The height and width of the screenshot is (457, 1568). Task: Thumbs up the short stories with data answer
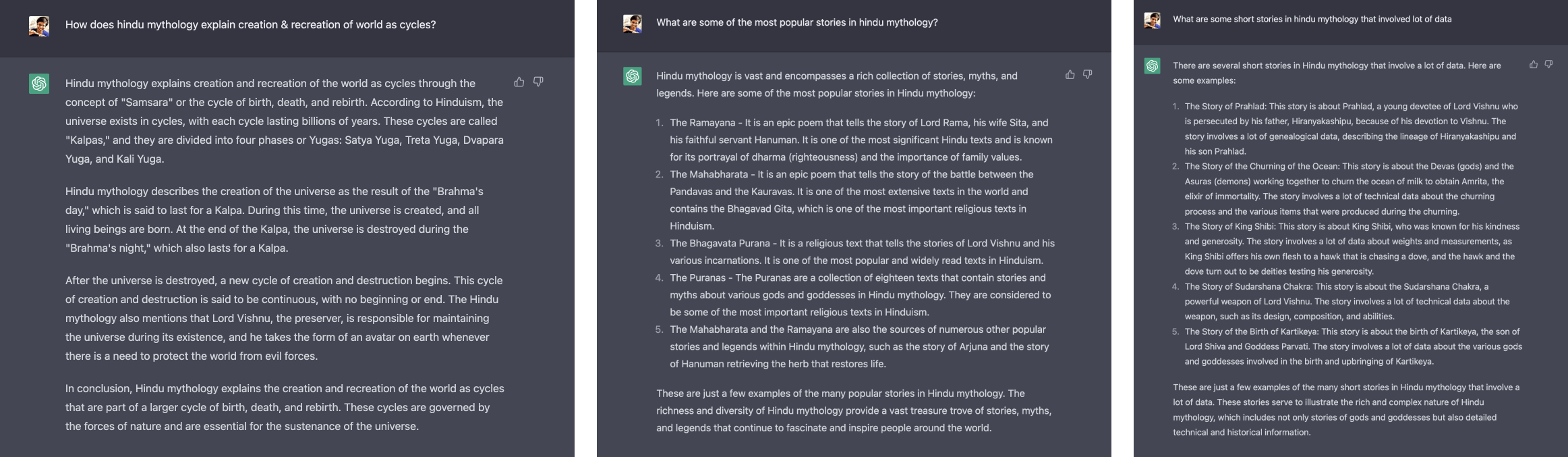click(x=1534, y=64)
